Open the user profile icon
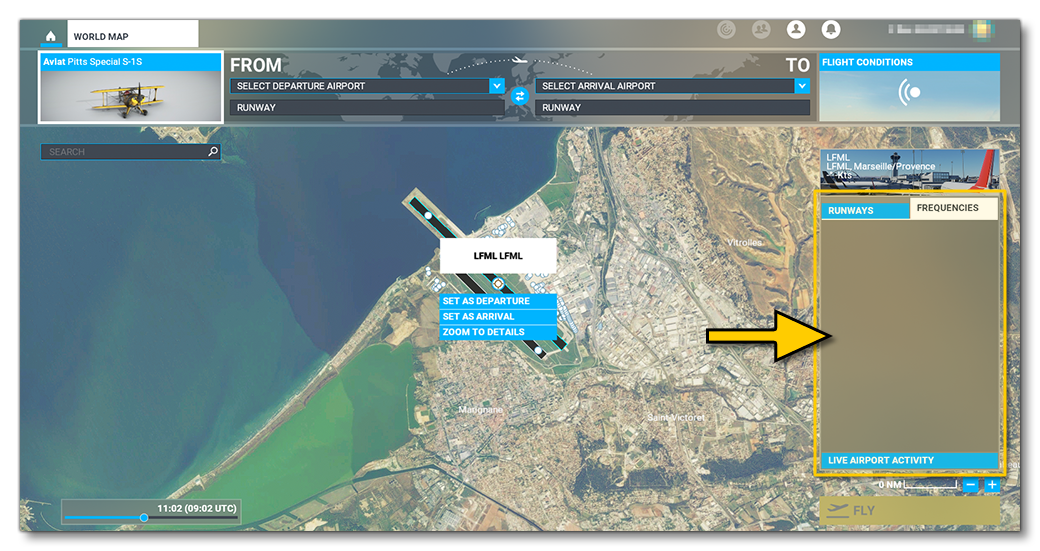 tap(796, 30)
